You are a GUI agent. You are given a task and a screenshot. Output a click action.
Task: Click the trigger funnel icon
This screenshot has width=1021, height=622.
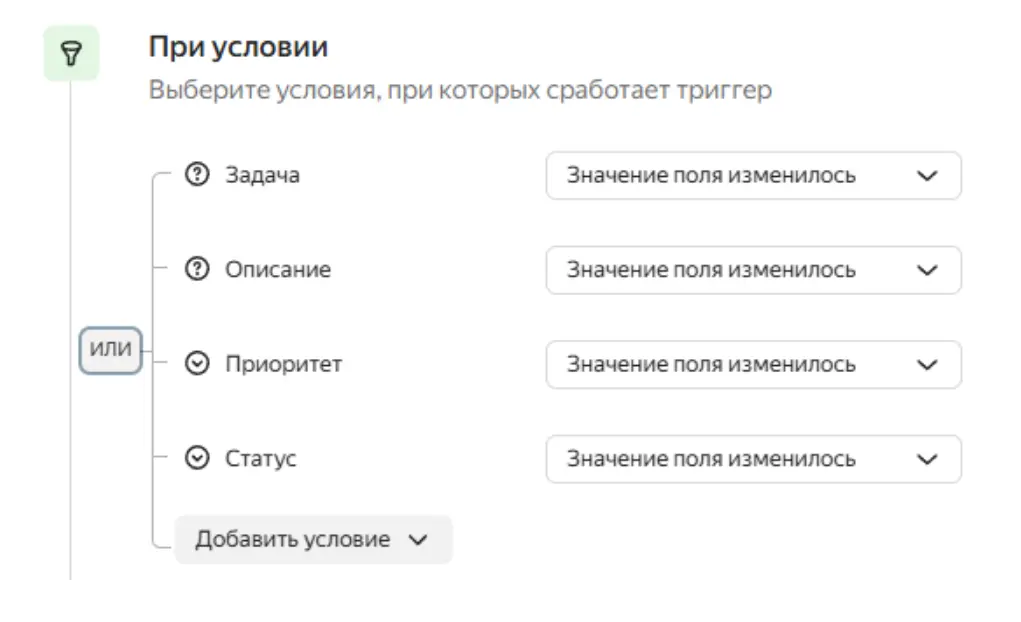pyautogui.click(x=69, y=50)
